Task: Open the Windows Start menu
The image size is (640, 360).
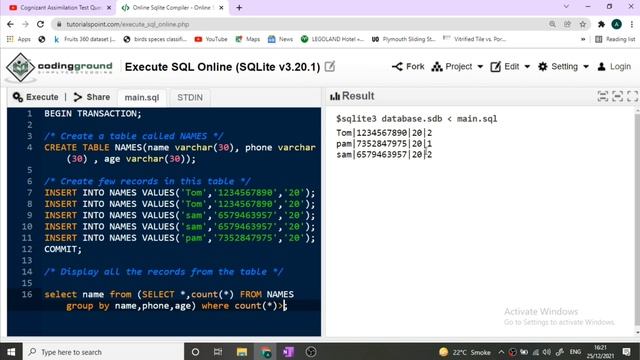Action: coord(11,352)
